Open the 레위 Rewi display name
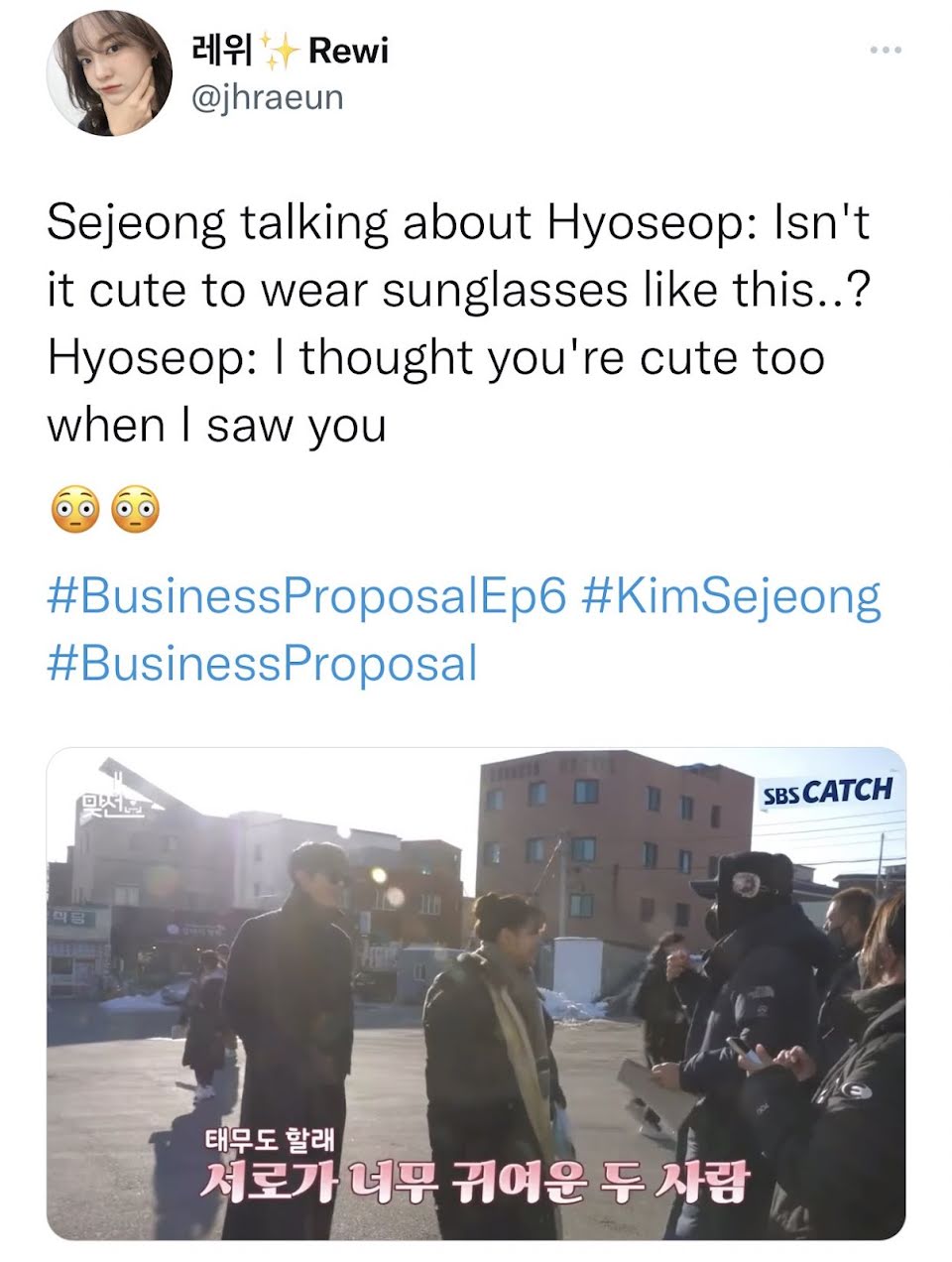952x1262 pixels. (289, 51)
